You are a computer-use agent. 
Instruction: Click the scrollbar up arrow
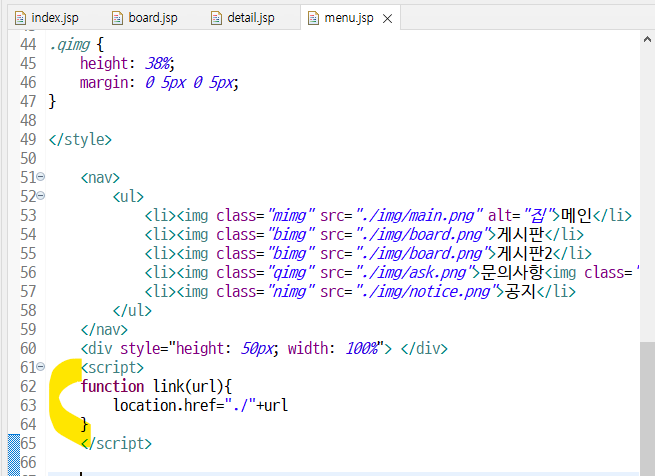(x=647, y=40)
